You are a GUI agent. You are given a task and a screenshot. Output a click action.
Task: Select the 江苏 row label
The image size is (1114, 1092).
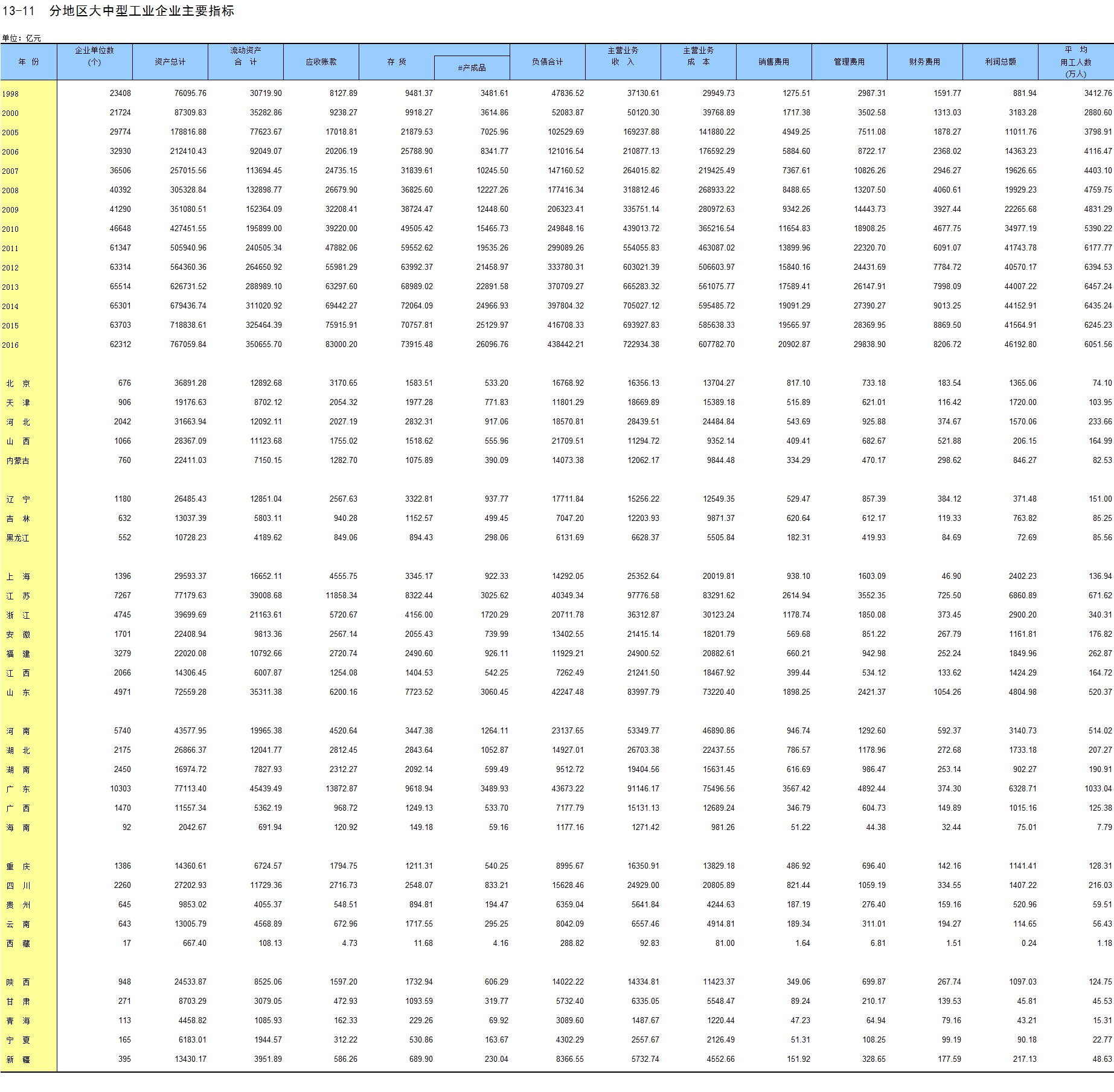coord(18,596)
